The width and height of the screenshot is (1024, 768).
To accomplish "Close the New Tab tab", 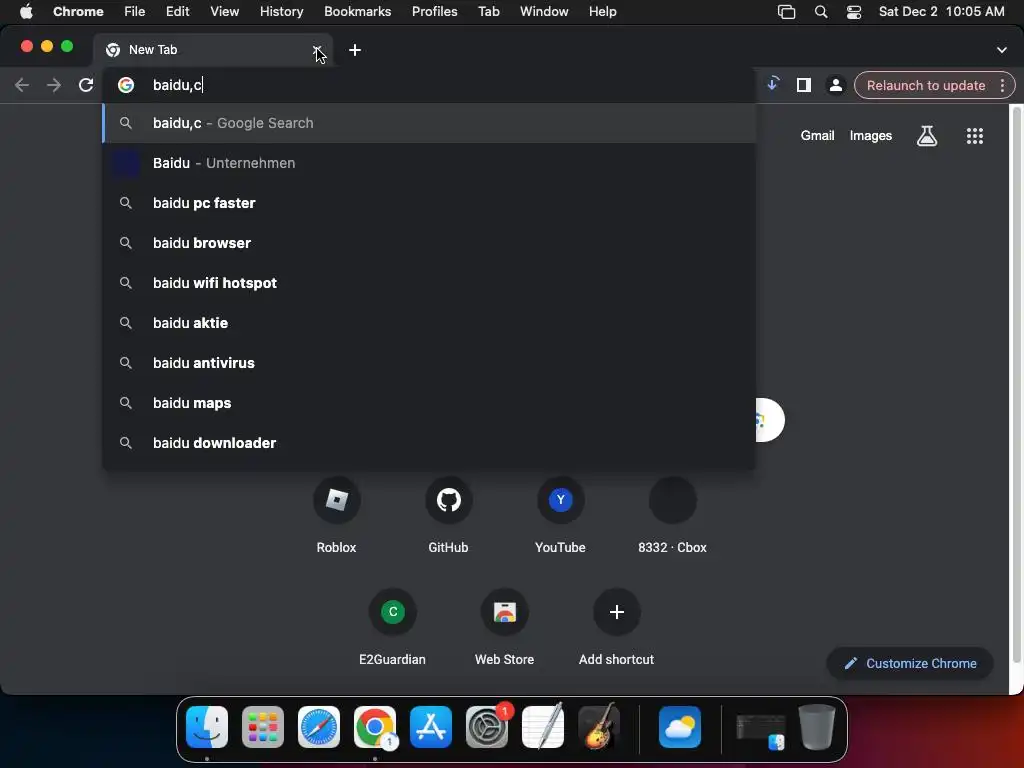I will coord(317,50).
